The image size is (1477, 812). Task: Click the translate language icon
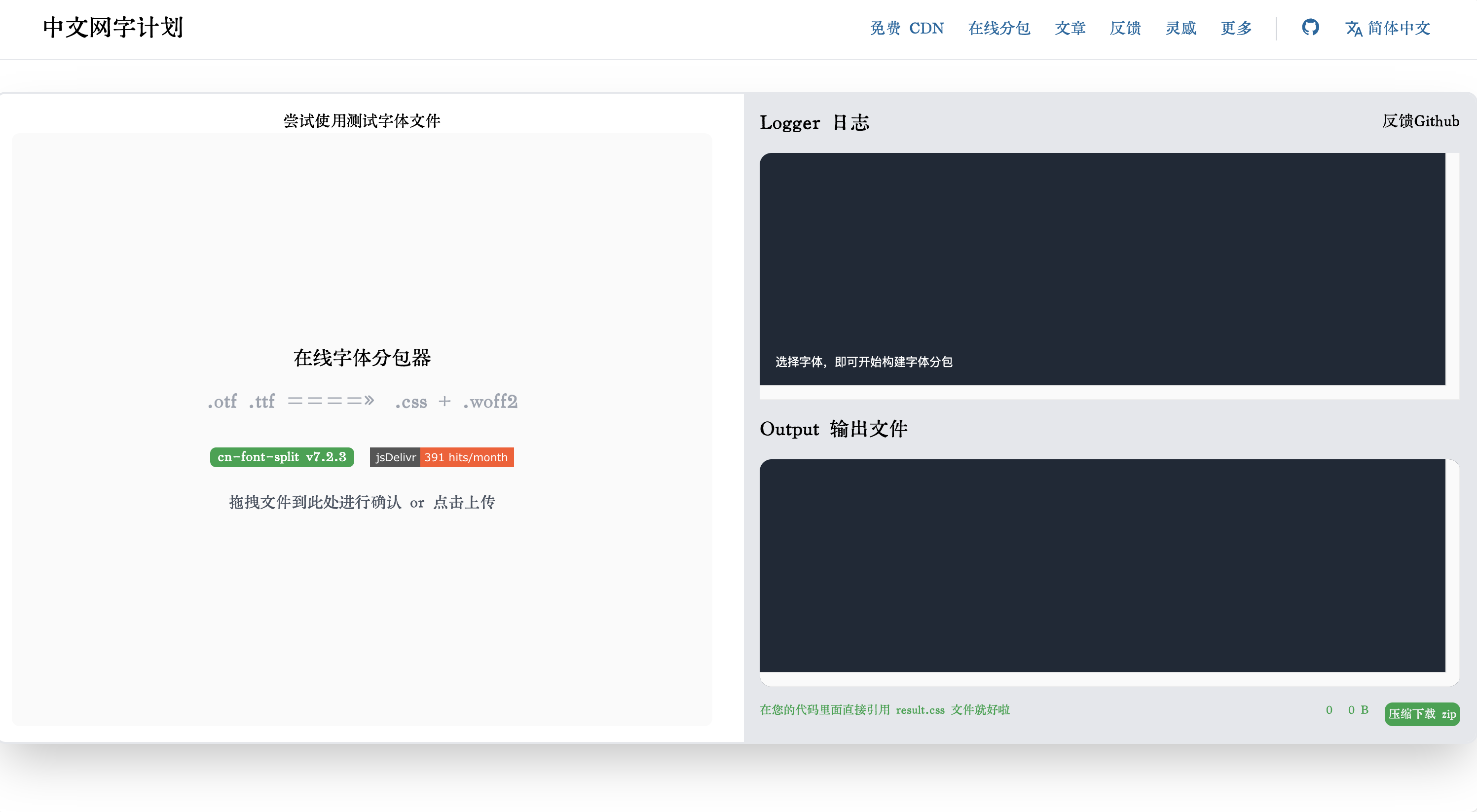tap(1354, 28)
